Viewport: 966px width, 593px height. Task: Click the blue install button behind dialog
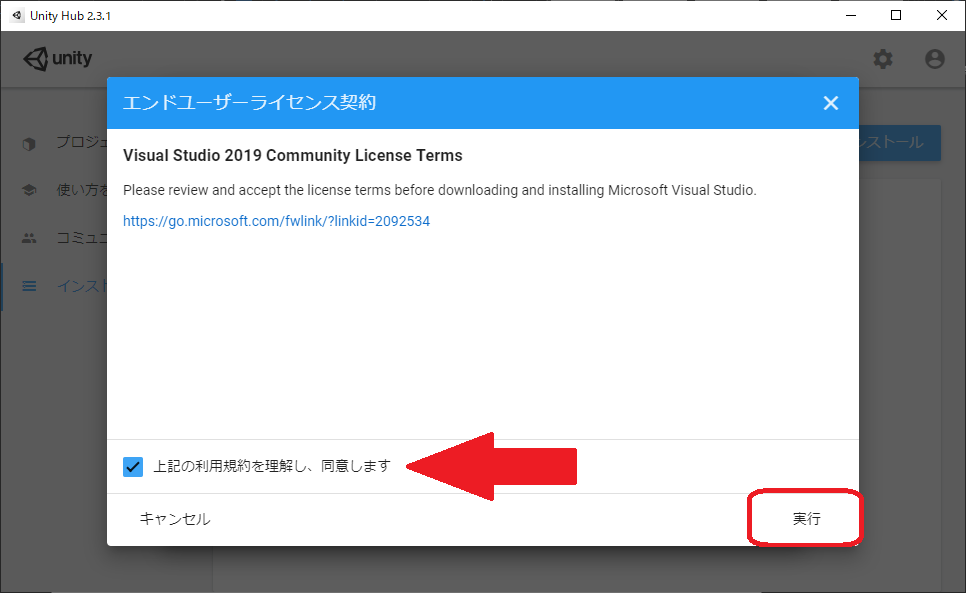[899, 143]
